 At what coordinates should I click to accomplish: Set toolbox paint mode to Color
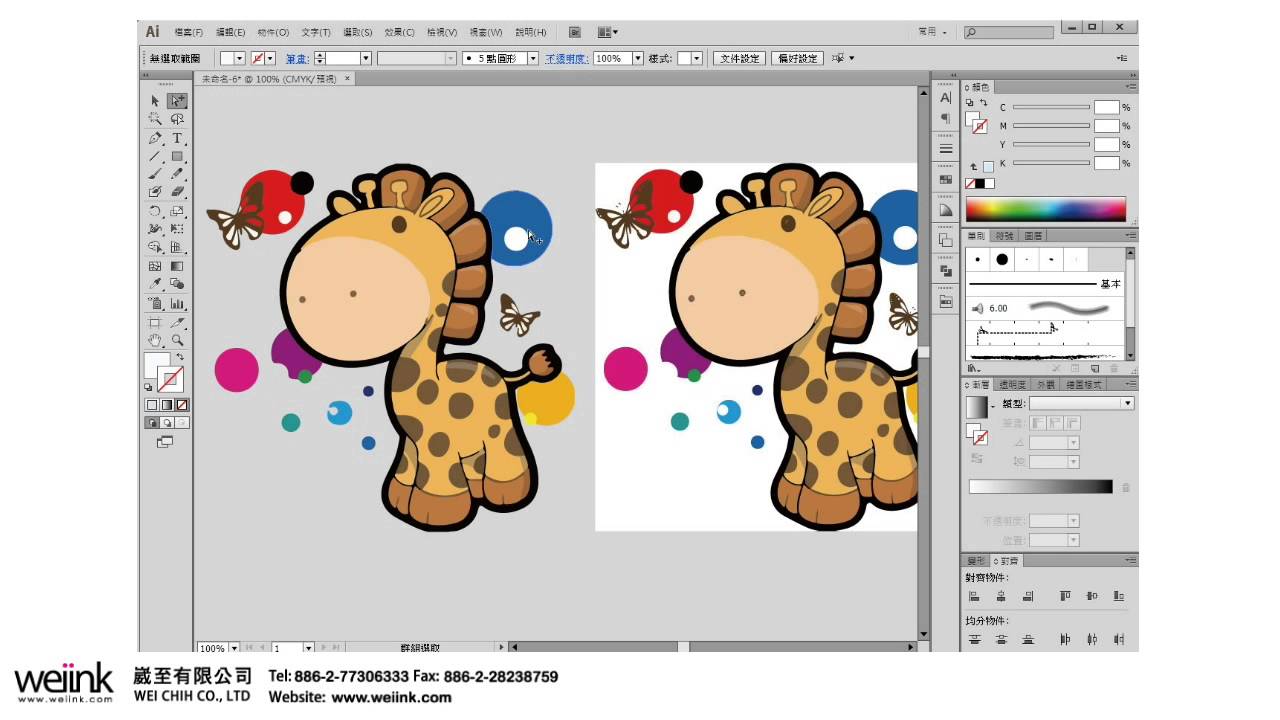(152, 405)
